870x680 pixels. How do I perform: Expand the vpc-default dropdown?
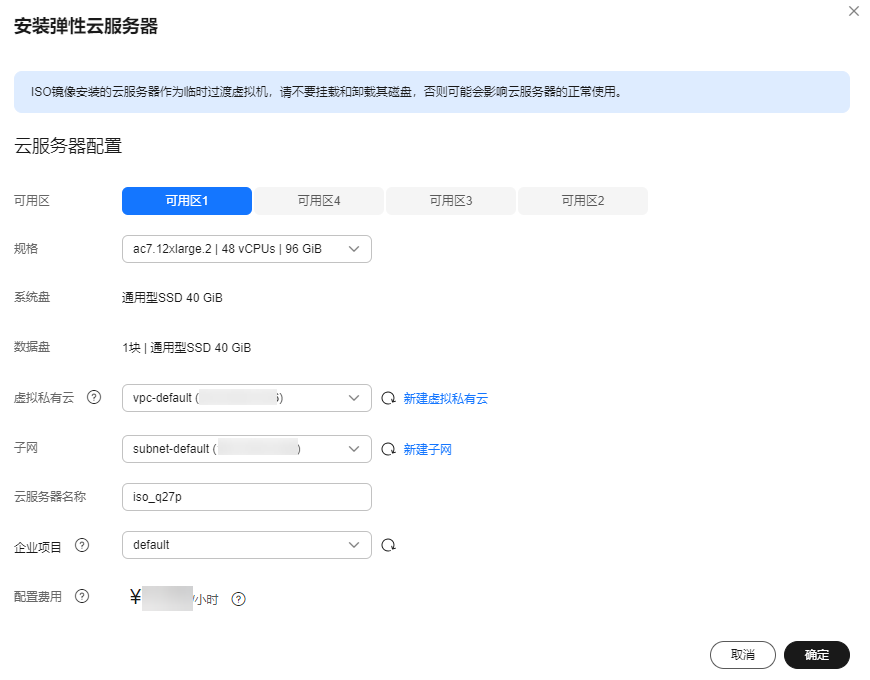246,398
